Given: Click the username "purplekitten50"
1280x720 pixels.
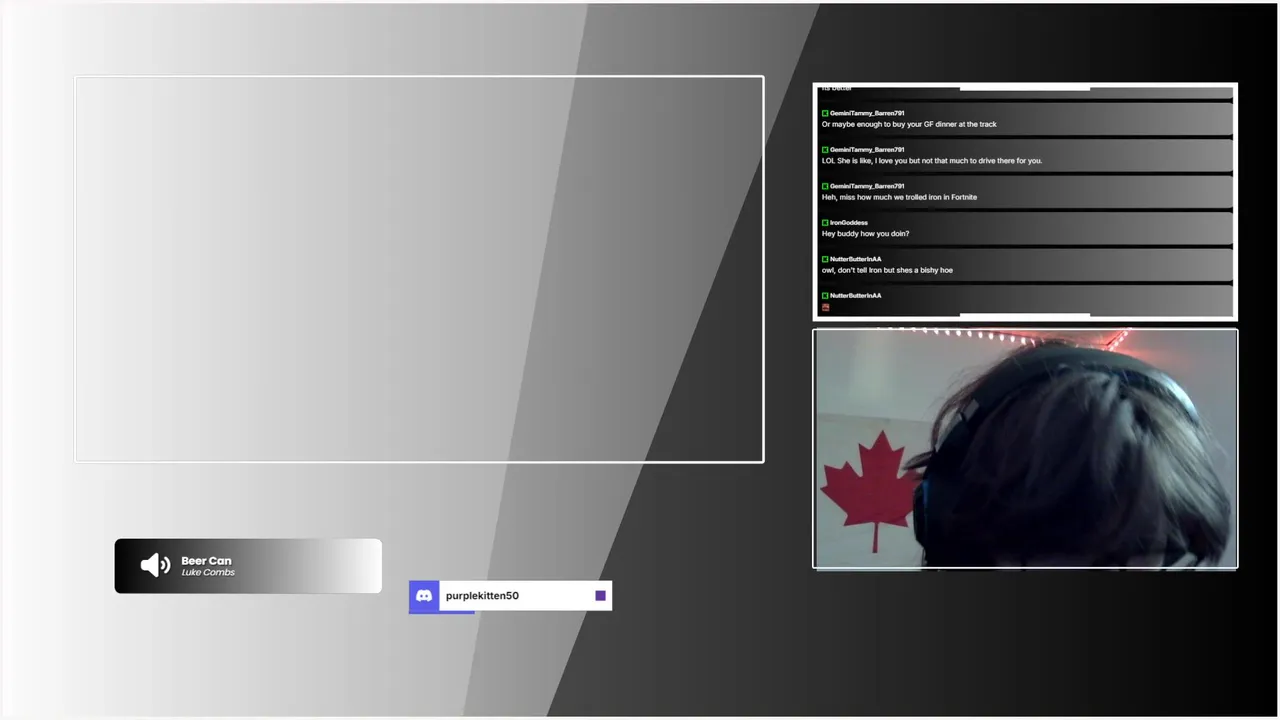Looking at the screenshot, I should (x=482, y=596).
